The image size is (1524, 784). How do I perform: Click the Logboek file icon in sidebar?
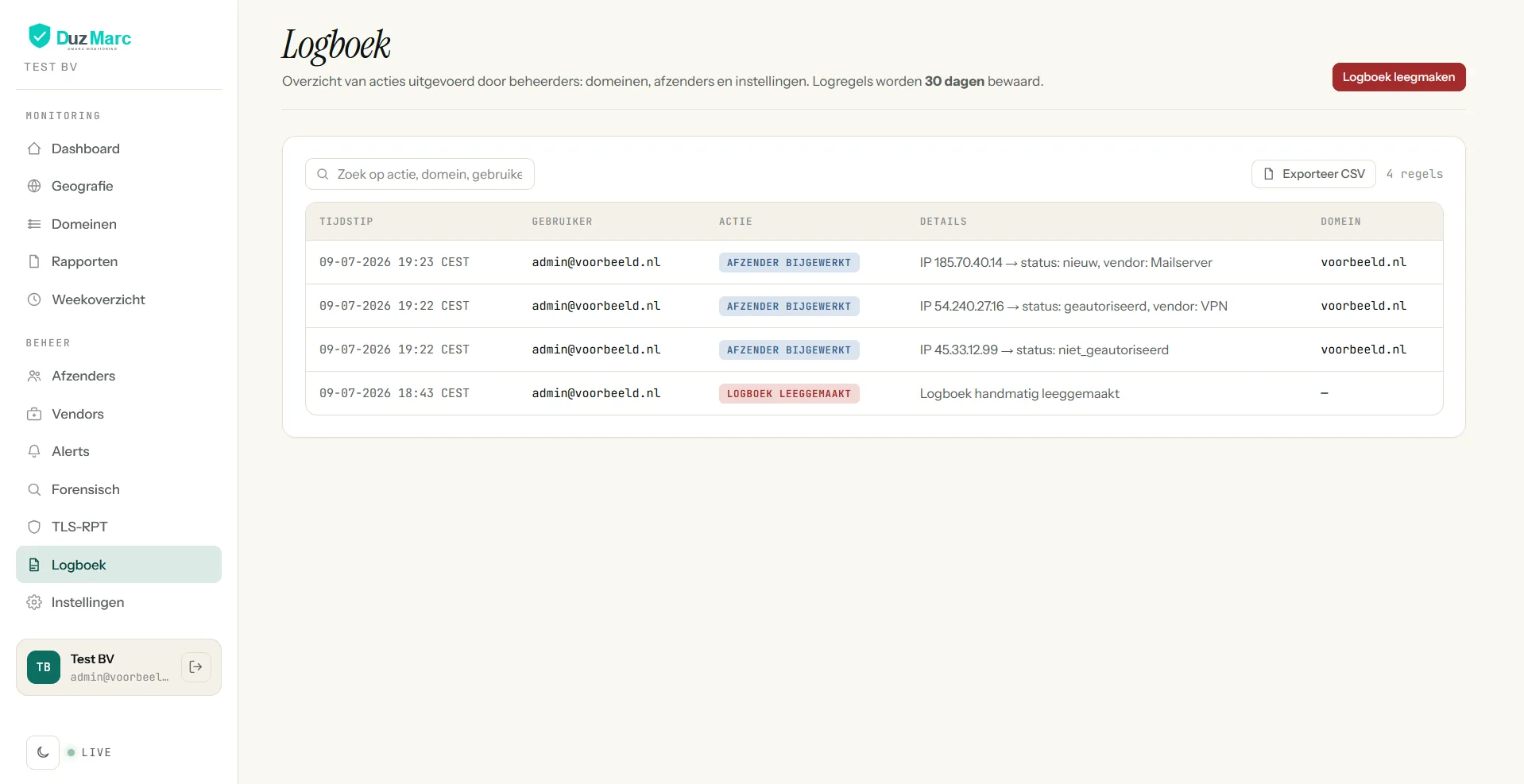pos(34,565)
